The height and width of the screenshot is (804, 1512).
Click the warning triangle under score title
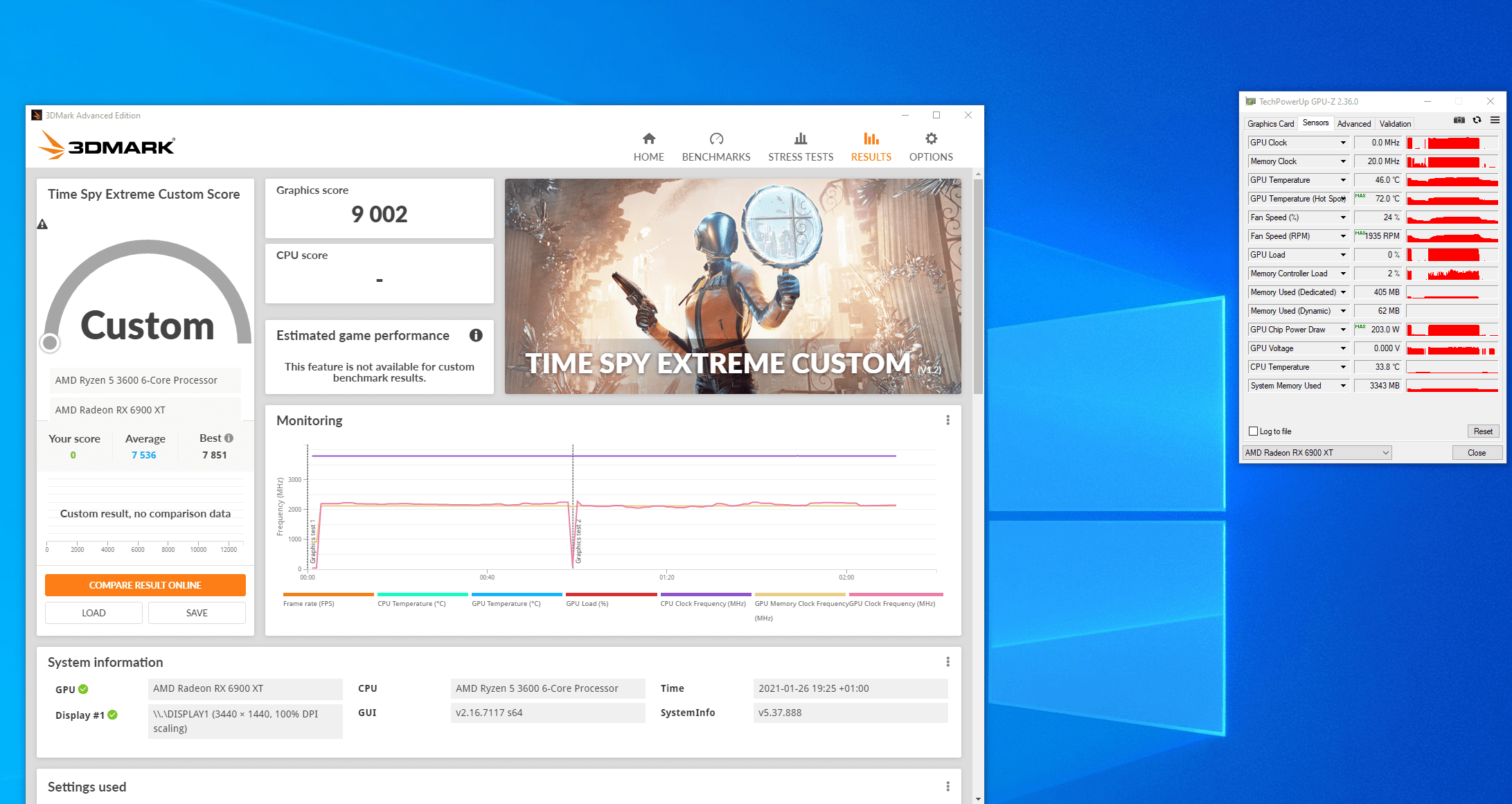[x=42, y=224]
